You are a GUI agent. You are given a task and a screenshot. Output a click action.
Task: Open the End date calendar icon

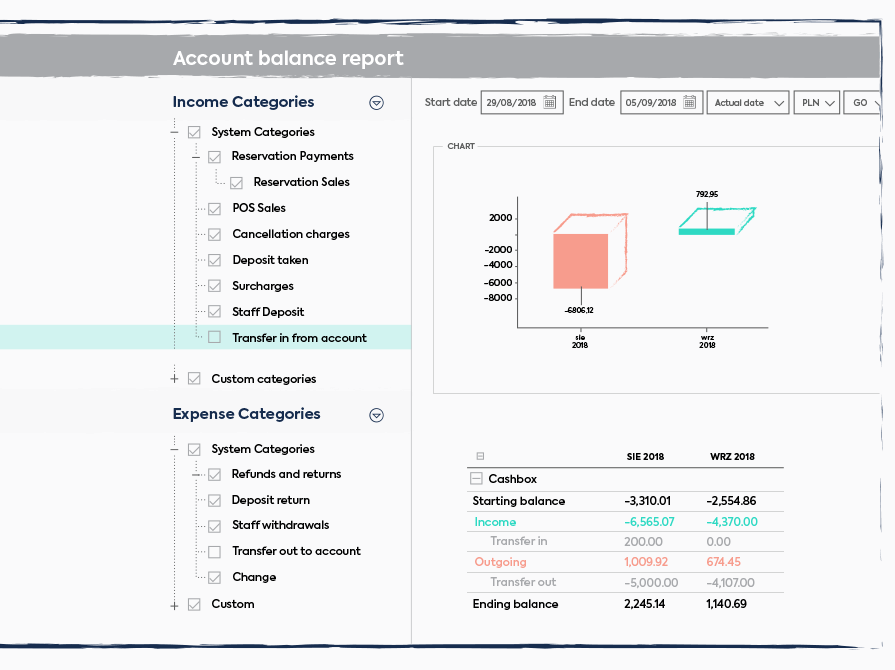(690, 103)
